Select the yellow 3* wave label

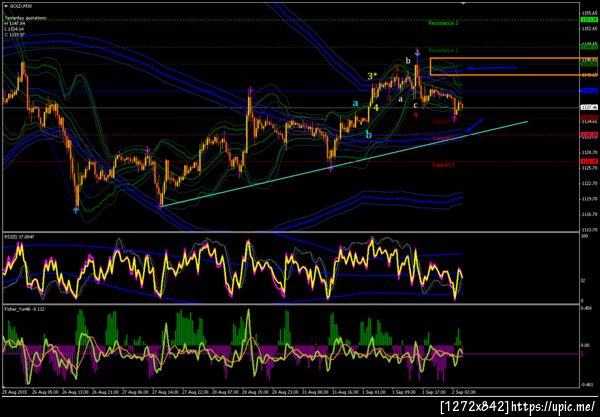click(372, 76)
